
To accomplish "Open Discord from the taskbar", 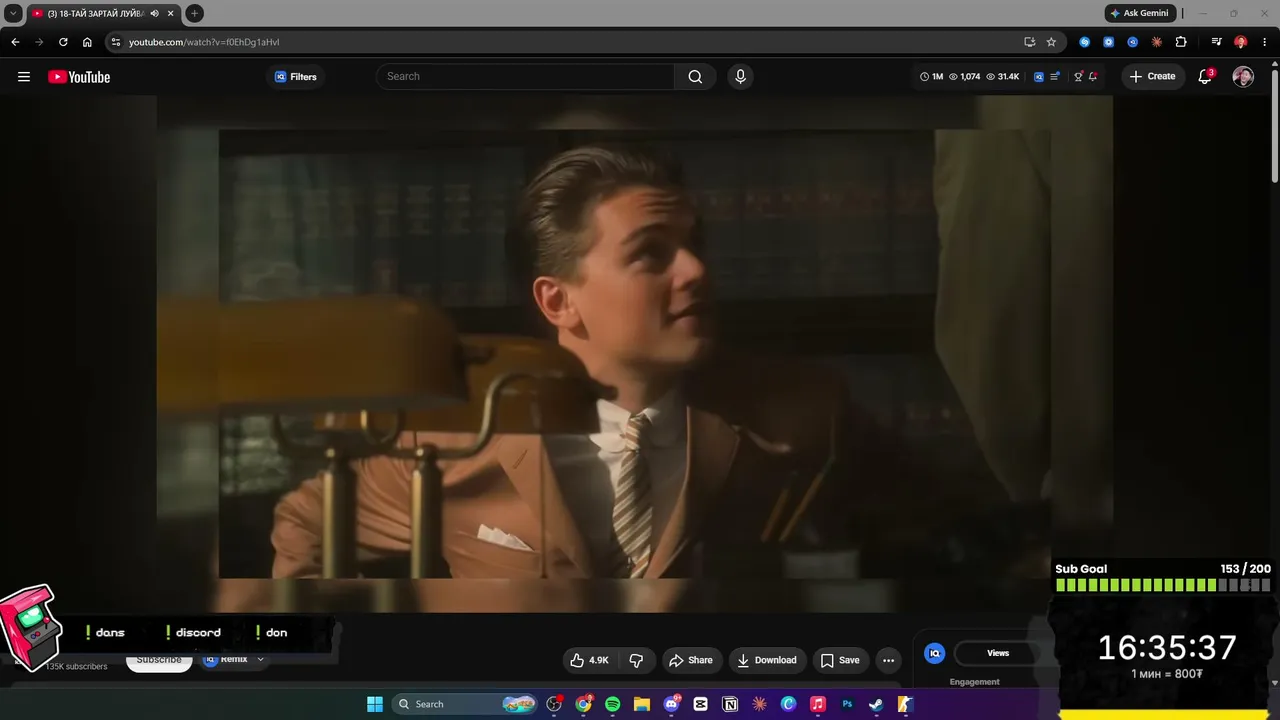I will 671,704.
